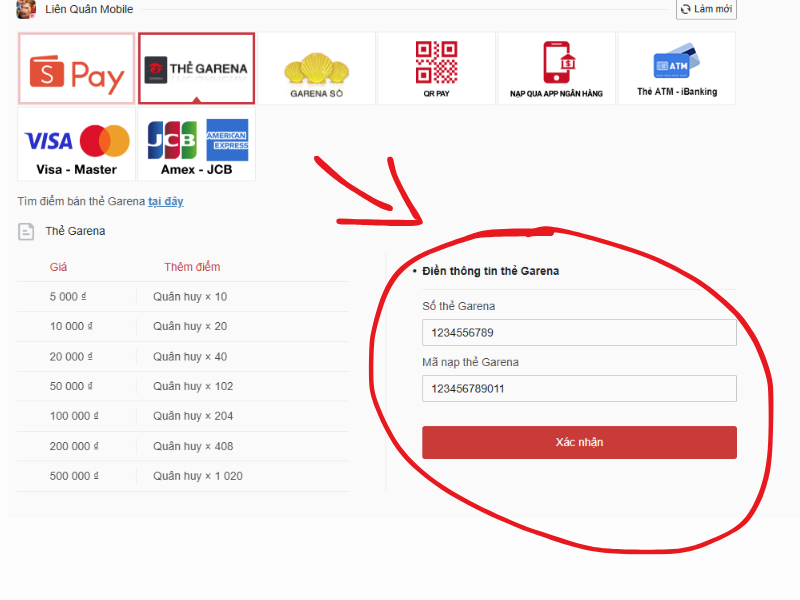Click the 'Quân huy × 10' cell
Screen dimensions: 800x600
[190, 297]
